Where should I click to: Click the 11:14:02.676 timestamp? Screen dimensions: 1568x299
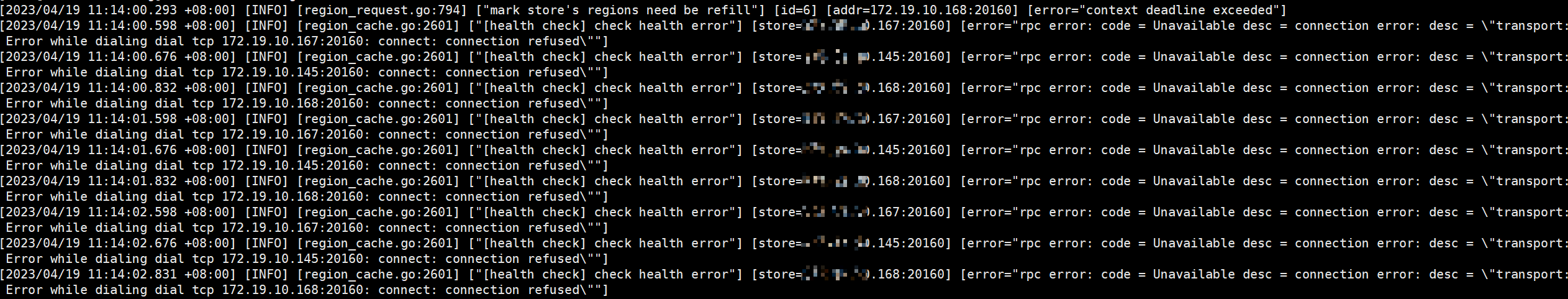tap(132, 244)
